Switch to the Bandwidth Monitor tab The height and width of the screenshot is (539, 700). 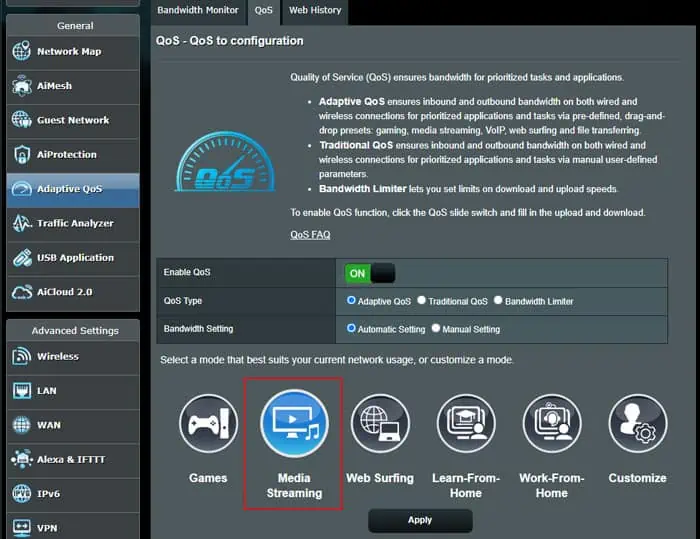[x=198, y=10]
